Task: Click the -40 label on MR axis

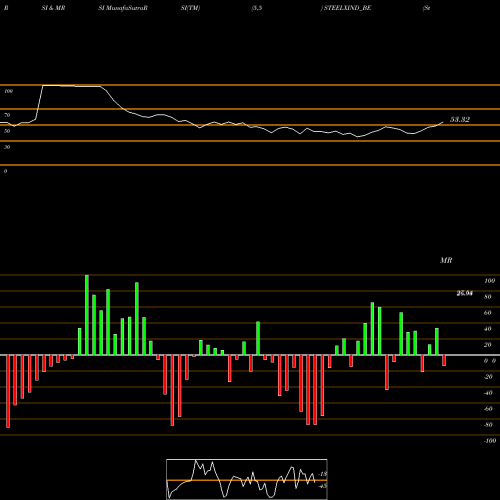Action: click(x=488, y=393)
